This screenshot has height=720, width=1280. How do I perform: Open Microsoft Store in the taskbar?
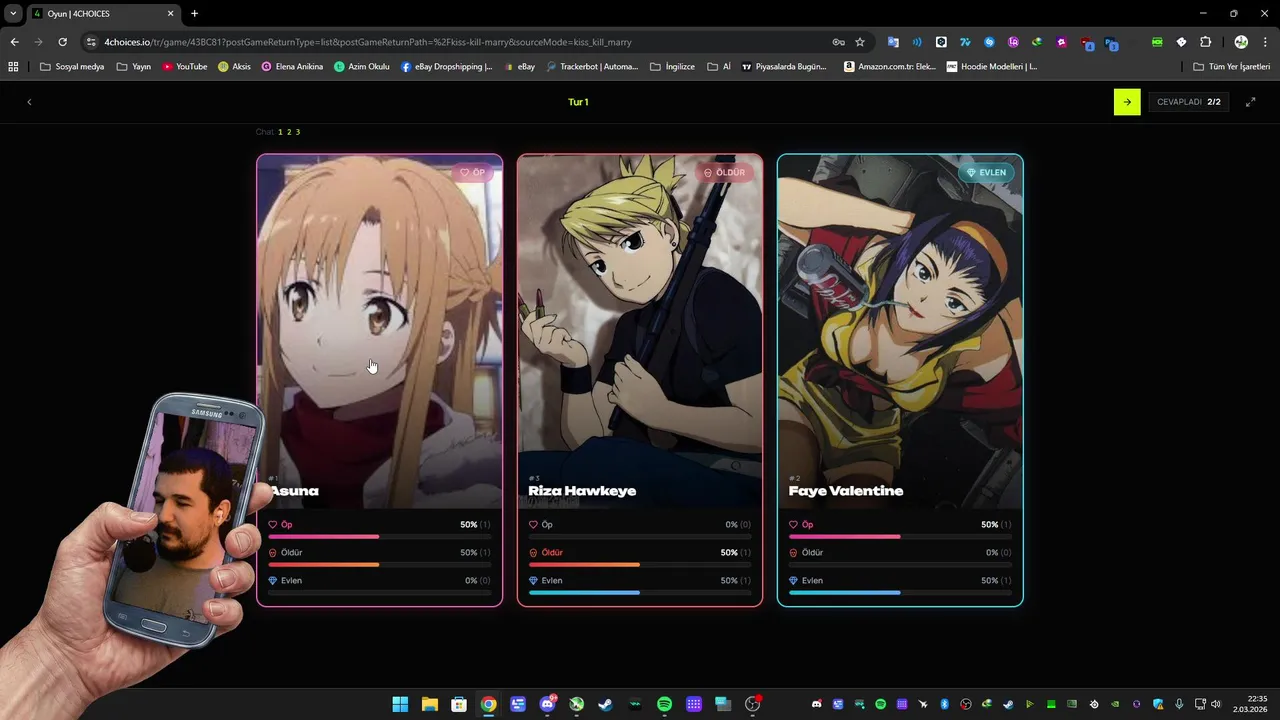click(x=459, y=704)
